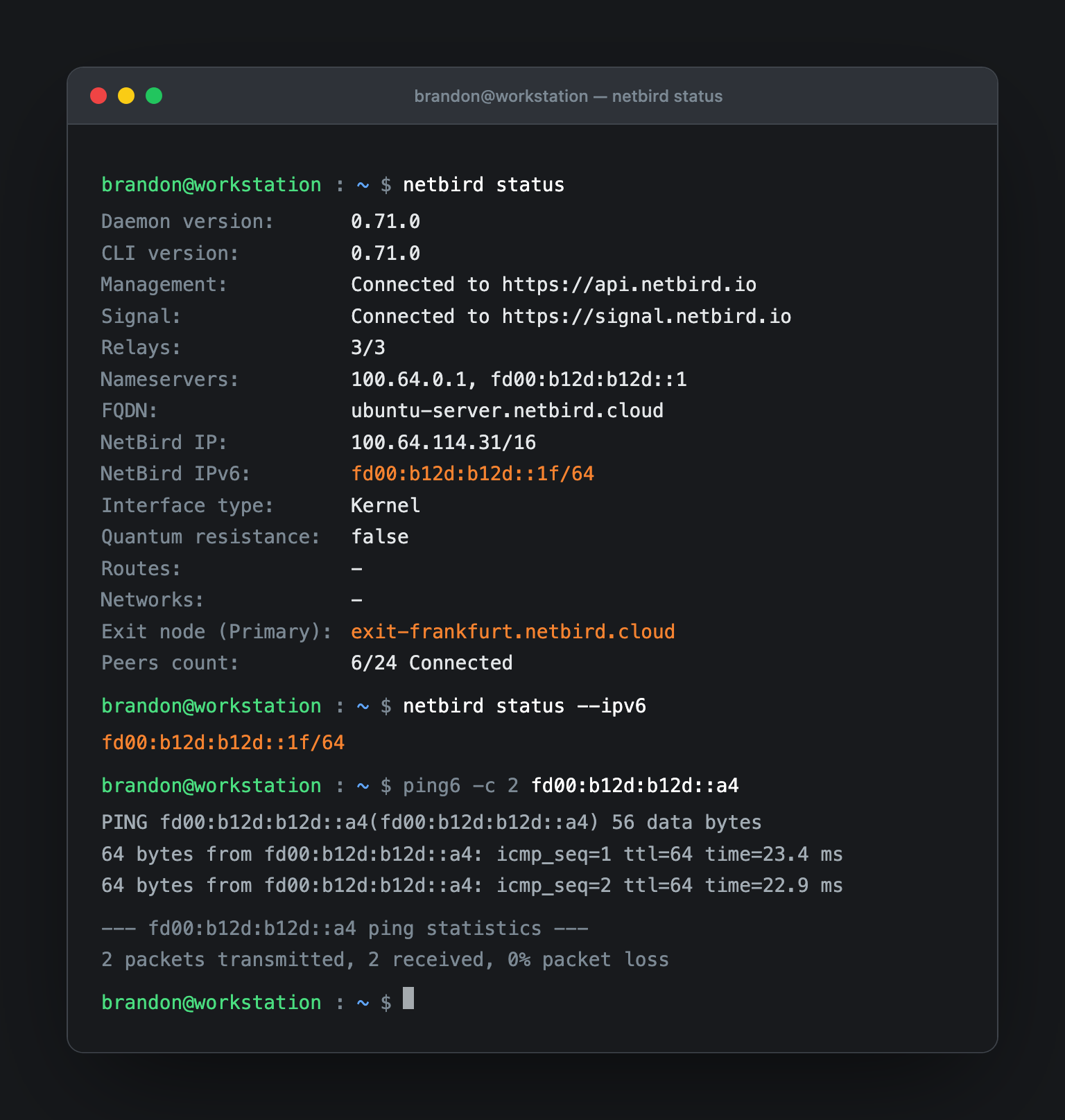Click the '0% packet loss' summary line

tap(385, 960)
